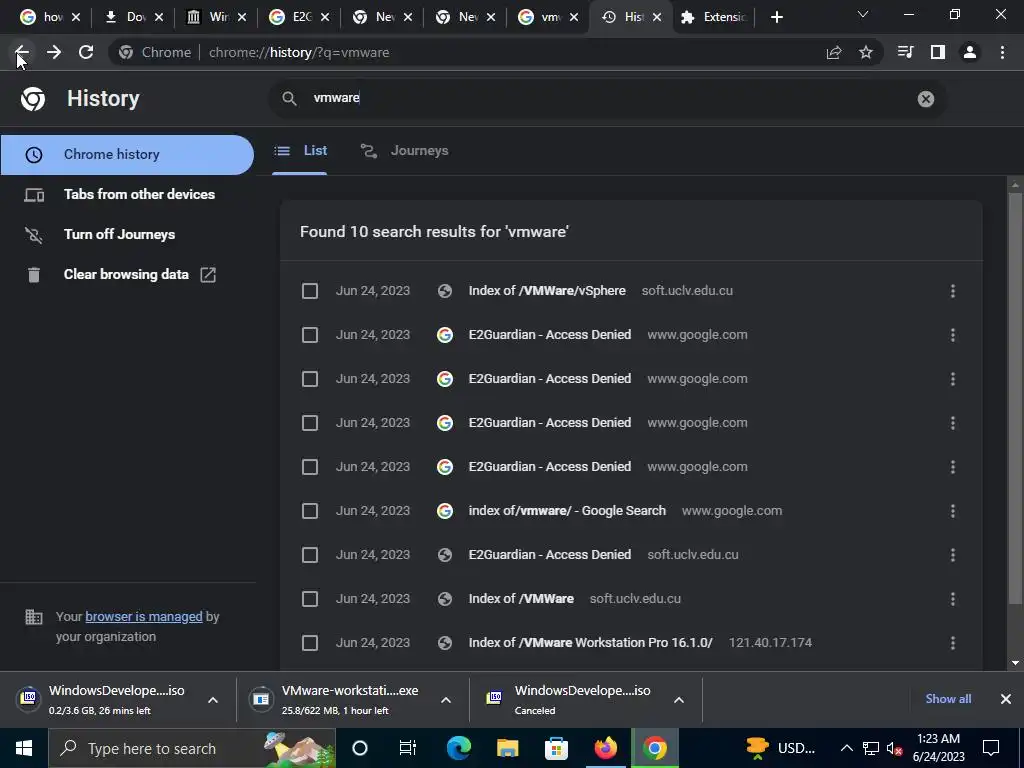The image size is (1024, 768).
Task: Switch to the List tab
Action: [300, 151]
